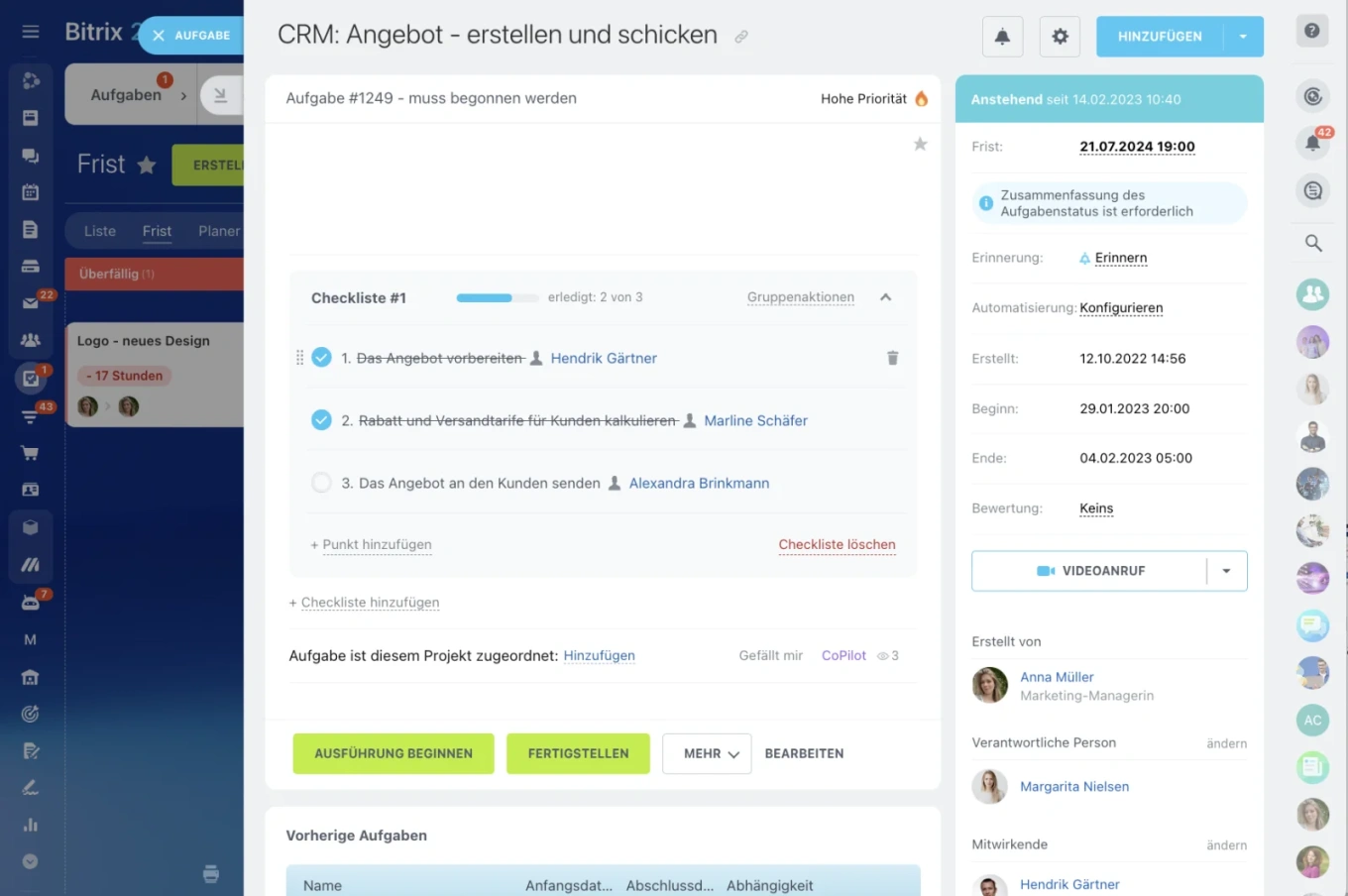The image size is (1348, 896).
Task: Uncheck completed item 'Das Angebot vorbereiten'
Action: [321, 357]
